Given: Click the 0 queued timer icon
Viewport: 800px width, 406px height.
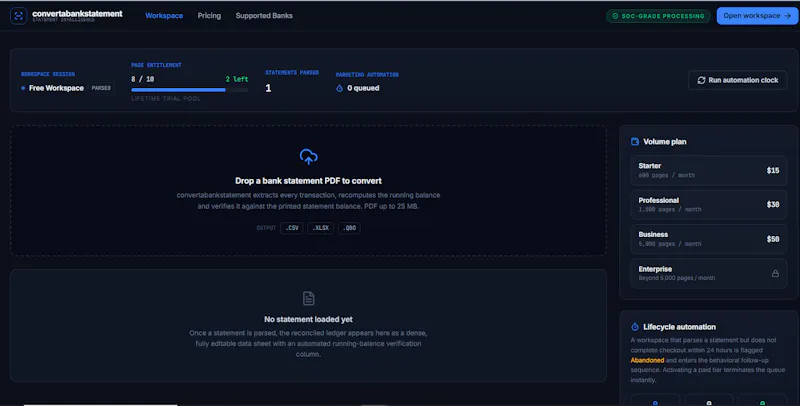Looking at the screenshot, I should (339, 88).
